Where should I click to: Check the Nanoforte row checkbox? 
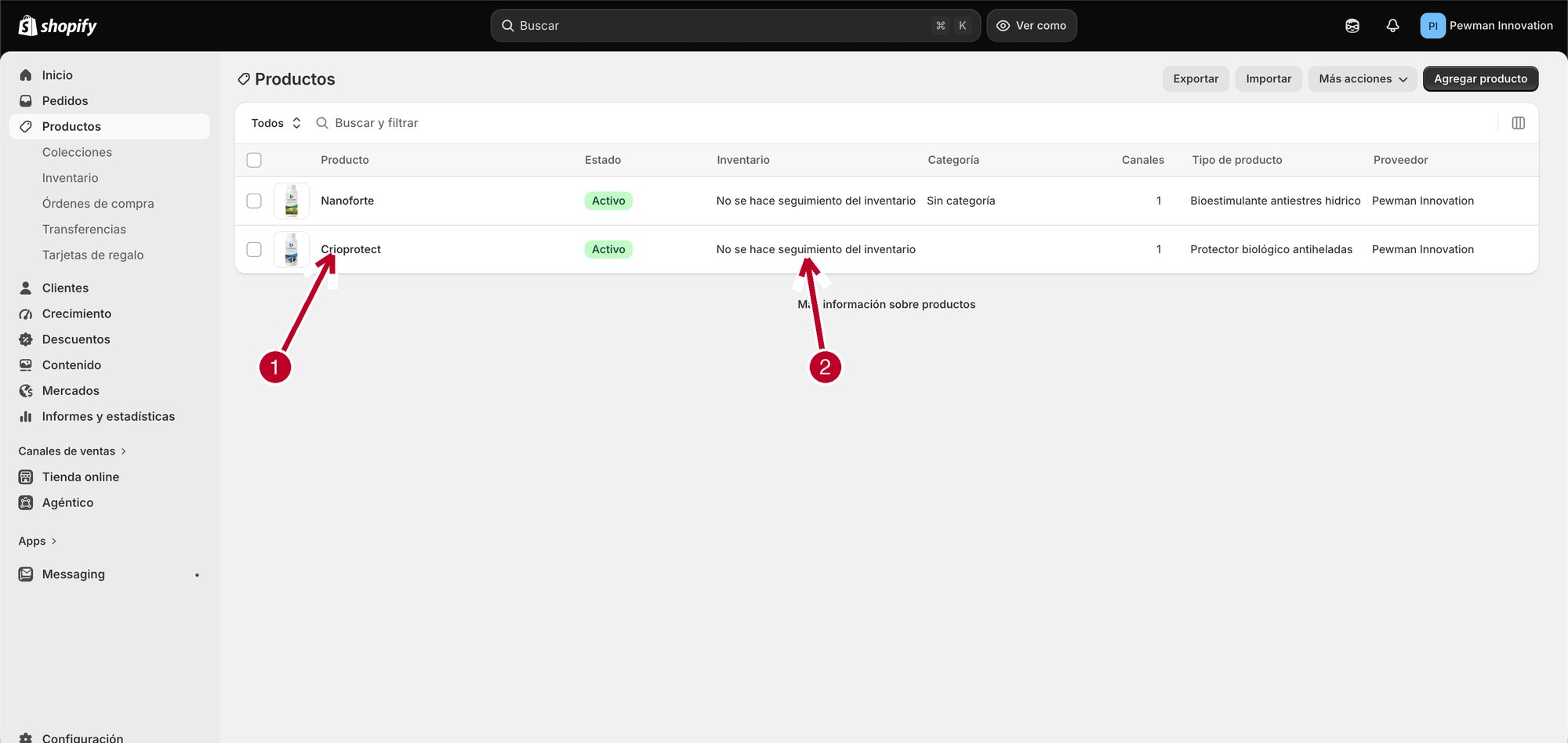pyautogui.click(x=254, y=201)
